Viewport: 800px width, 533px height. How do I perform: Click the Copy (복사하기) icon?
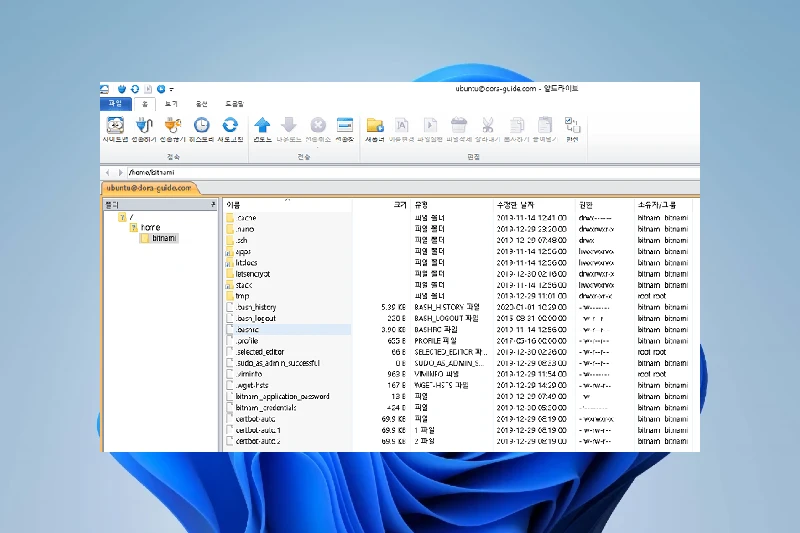tap(516, 129)
